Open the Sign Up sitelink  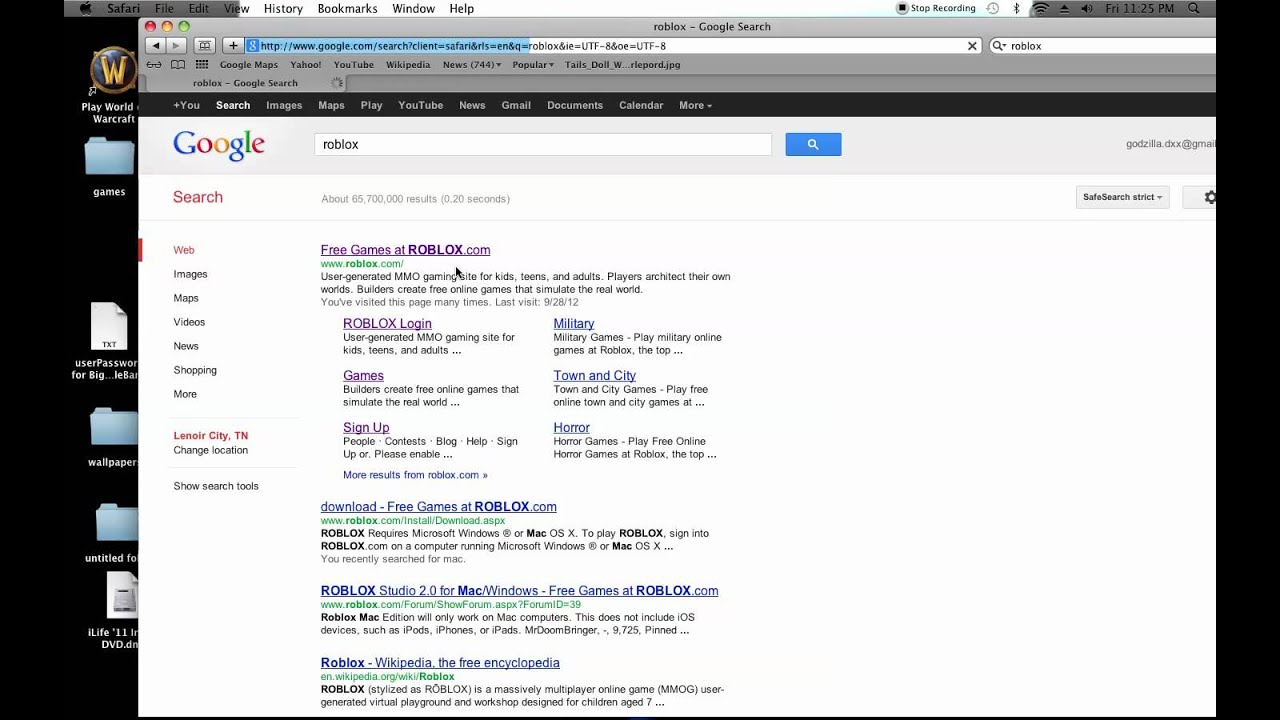click(366, 428)
